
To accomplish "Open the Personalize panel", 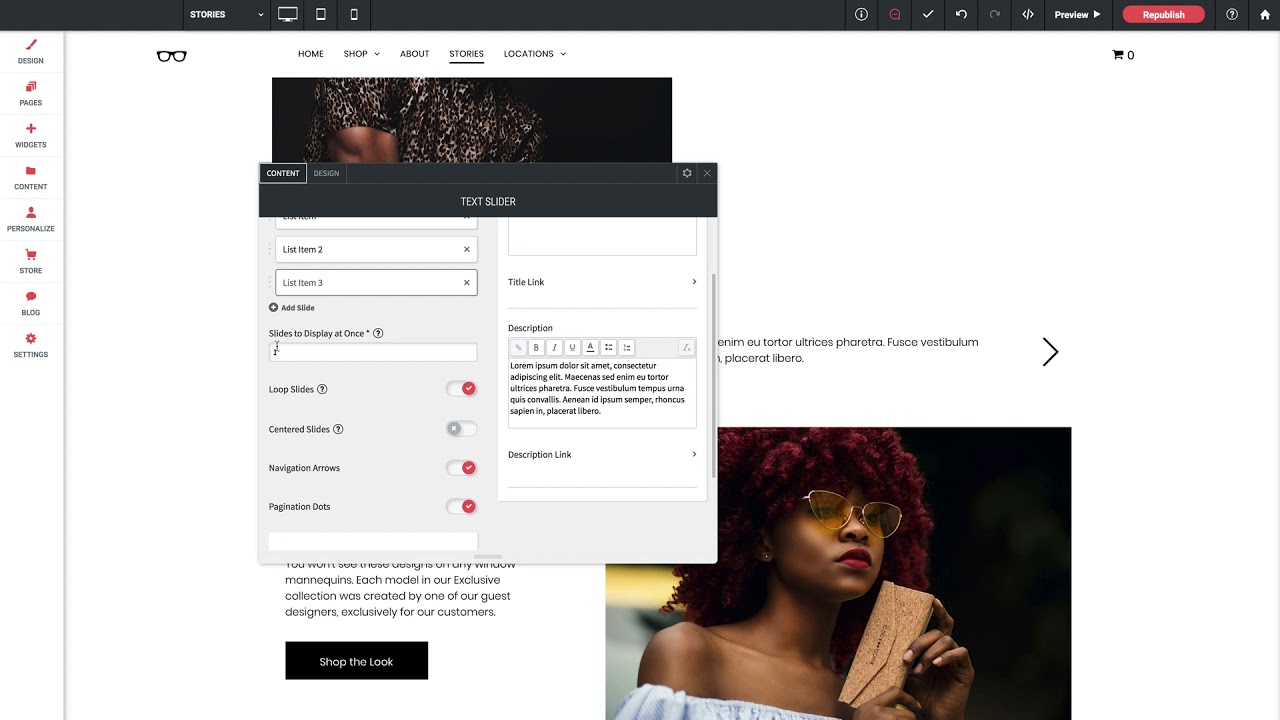I will click(x=31, y=219).
